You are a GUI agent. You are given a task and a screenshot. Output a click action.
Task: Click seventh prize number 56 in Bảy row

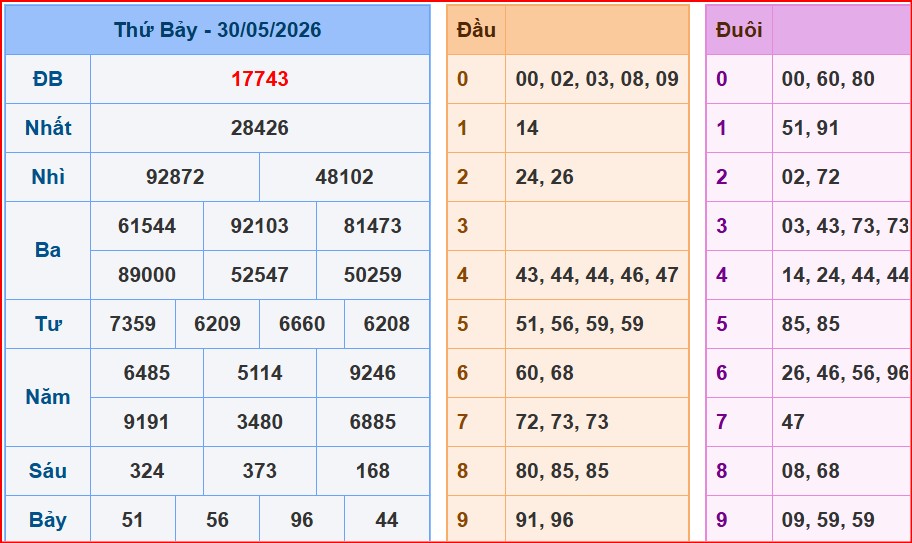tap(217, 520)
